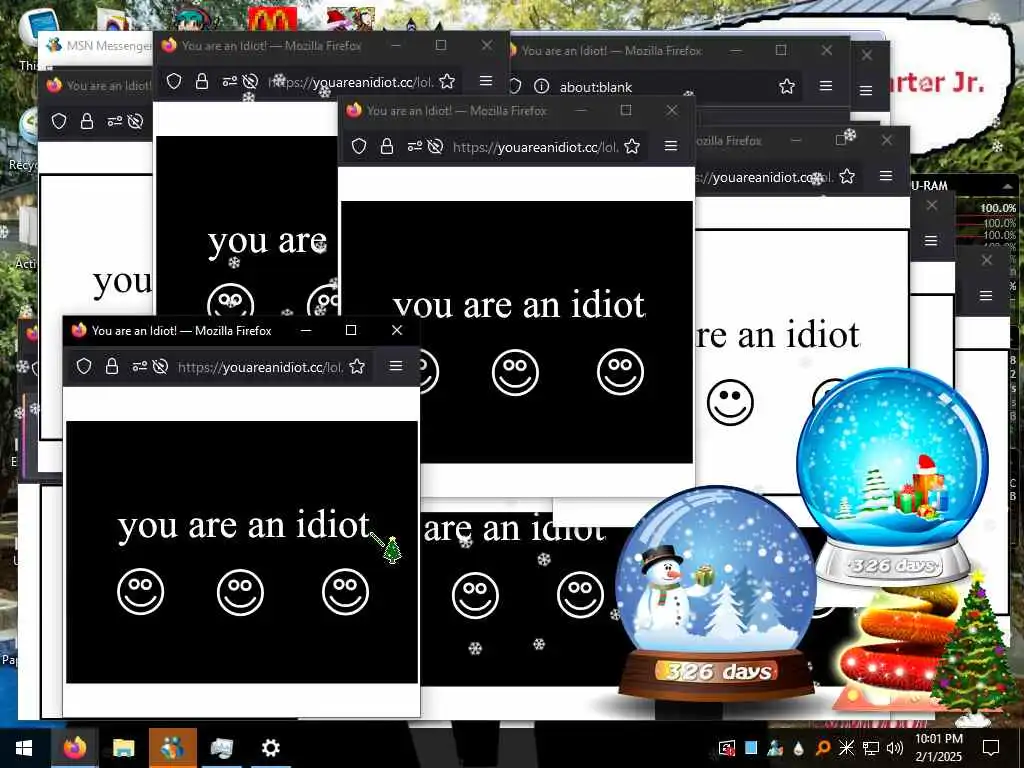
Task: Minimize the center 'You are an Idiot!' window
Action: pyautogui.click(x=581, y=110)
